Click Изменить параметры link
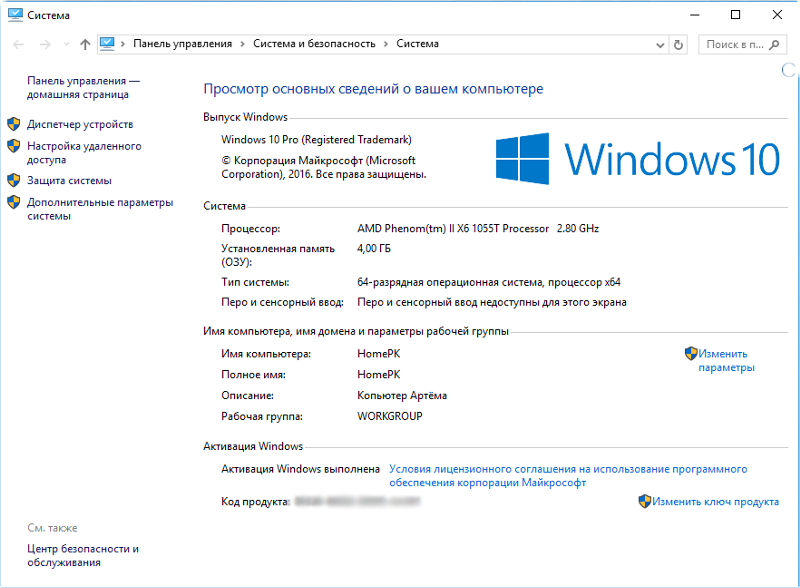The height and width of the screenshot is (588, 800). click(x=726, y=360)
